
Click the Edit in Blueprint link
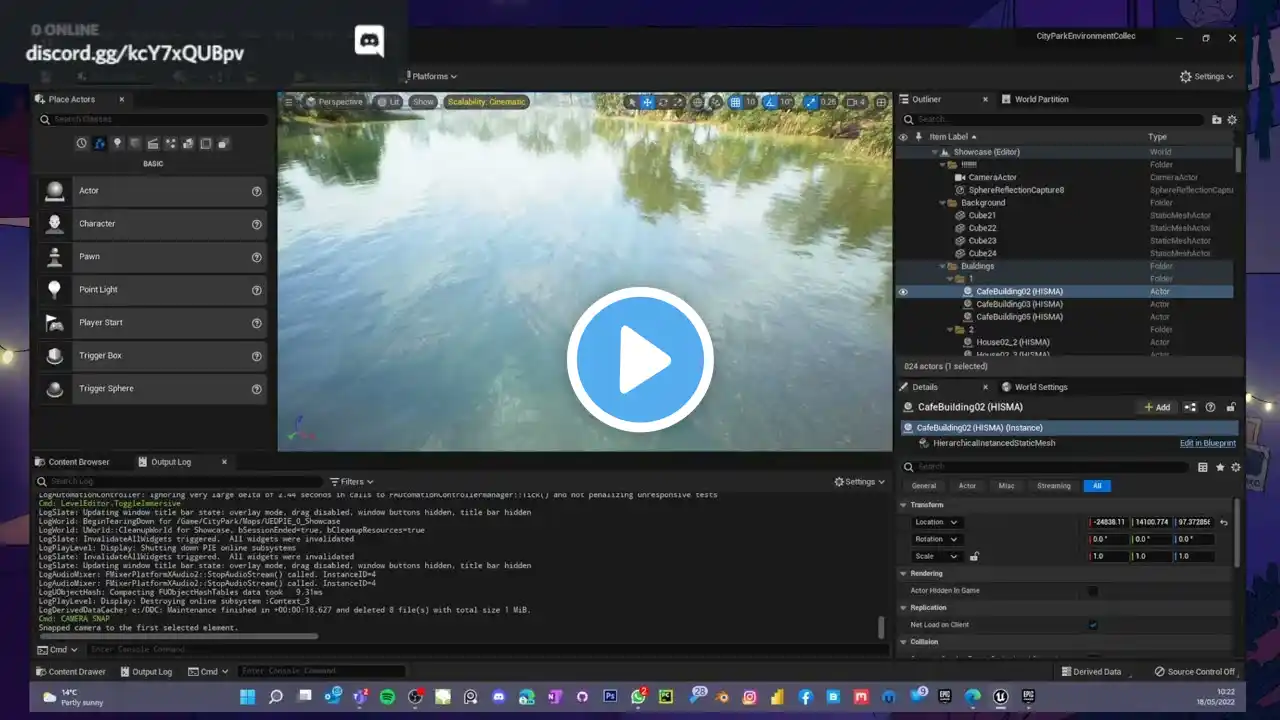click(1207, 443)
